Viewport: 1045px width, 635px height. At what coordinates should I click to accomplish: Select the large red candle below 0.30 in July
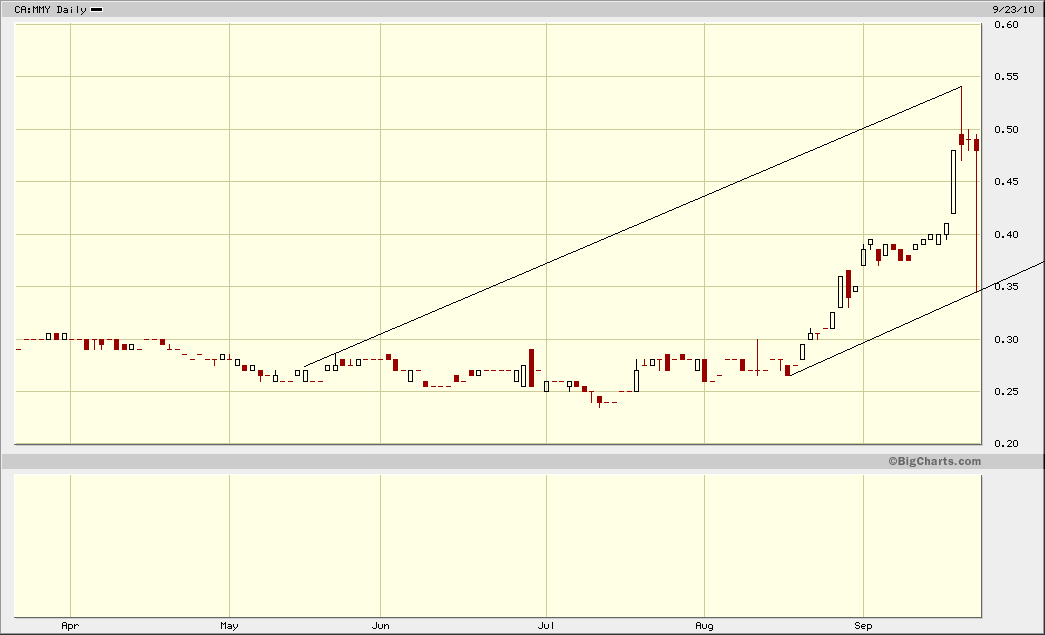(x=530, y=365)
